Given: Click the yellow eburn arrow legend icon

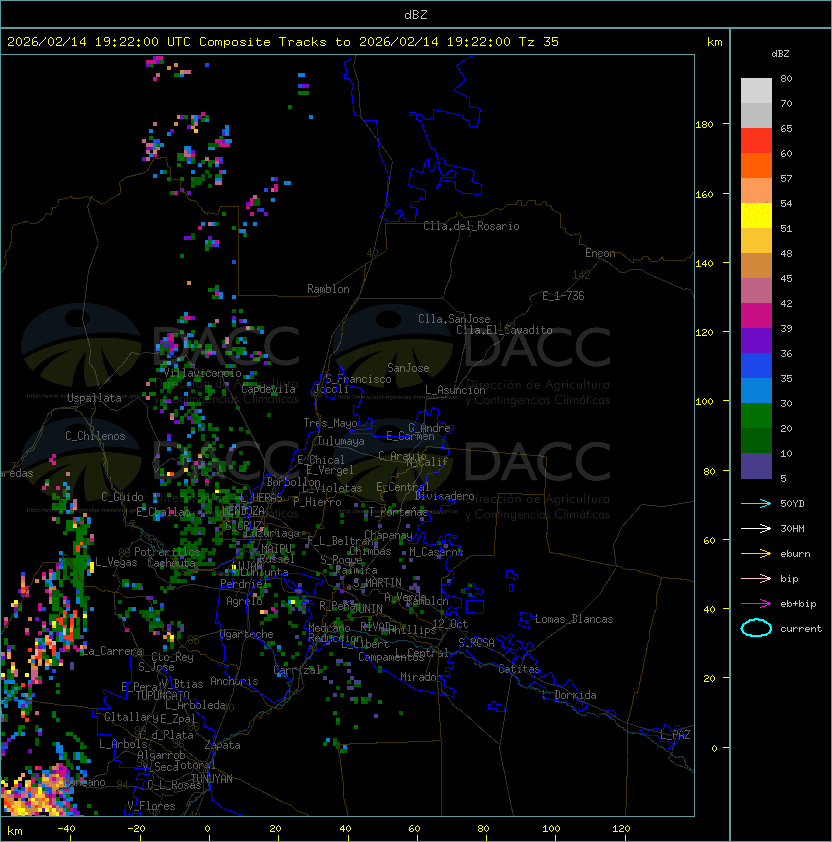Looking at the screenshot, I should 756,553.
